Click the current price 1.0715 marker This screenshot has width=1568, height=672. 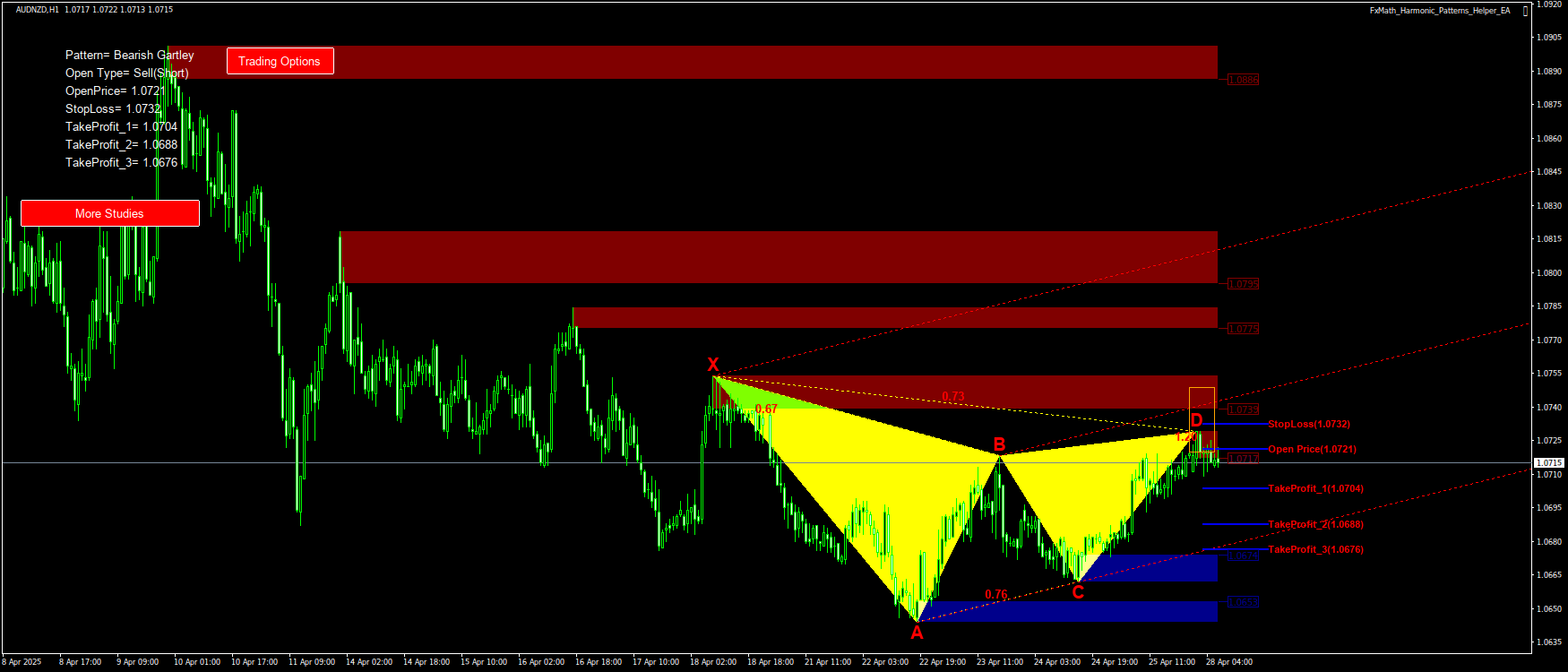[x=1549, y=463]
